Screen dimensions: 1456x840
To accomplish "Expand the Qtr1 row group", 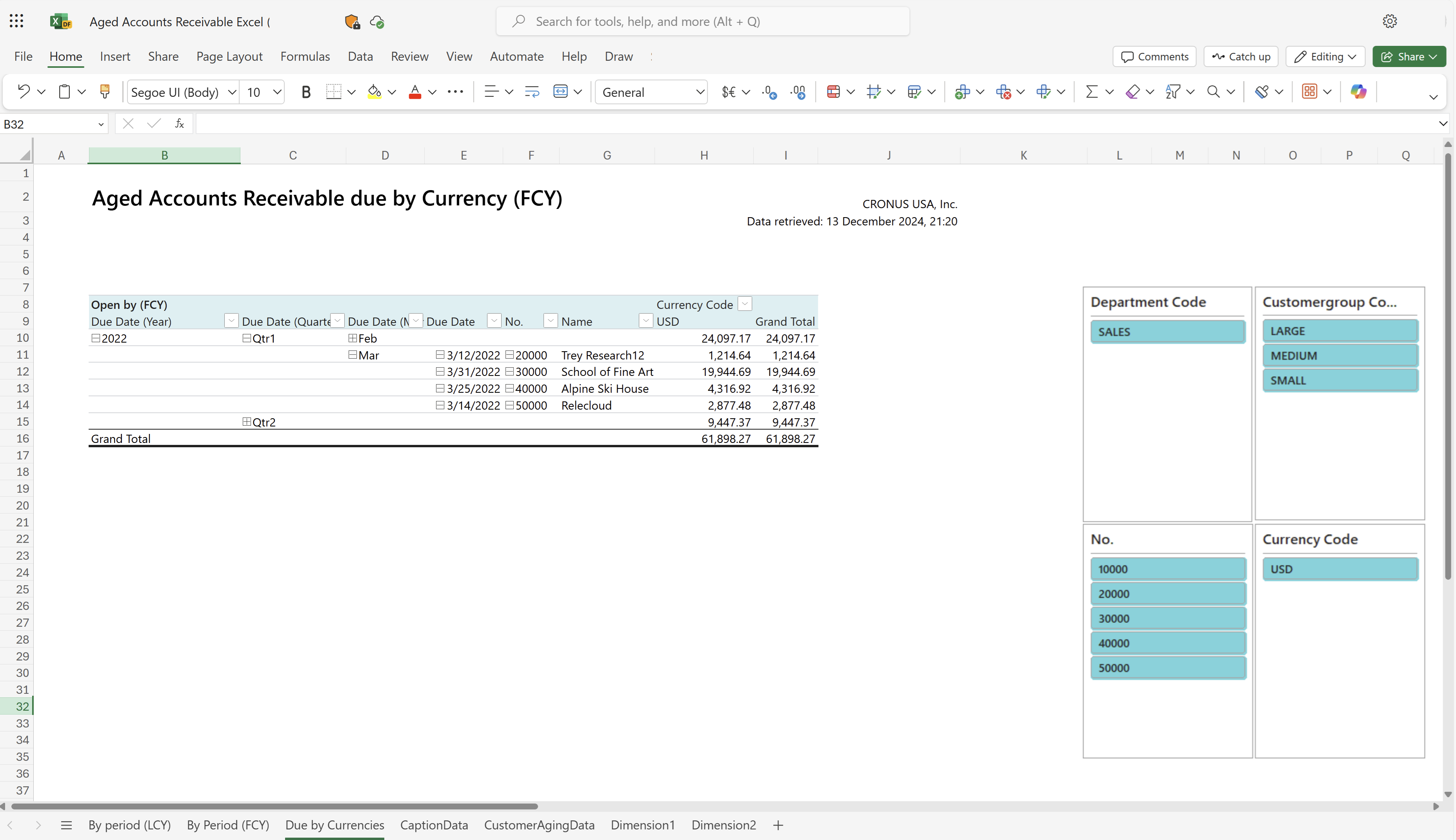I will tap(247, 338).
